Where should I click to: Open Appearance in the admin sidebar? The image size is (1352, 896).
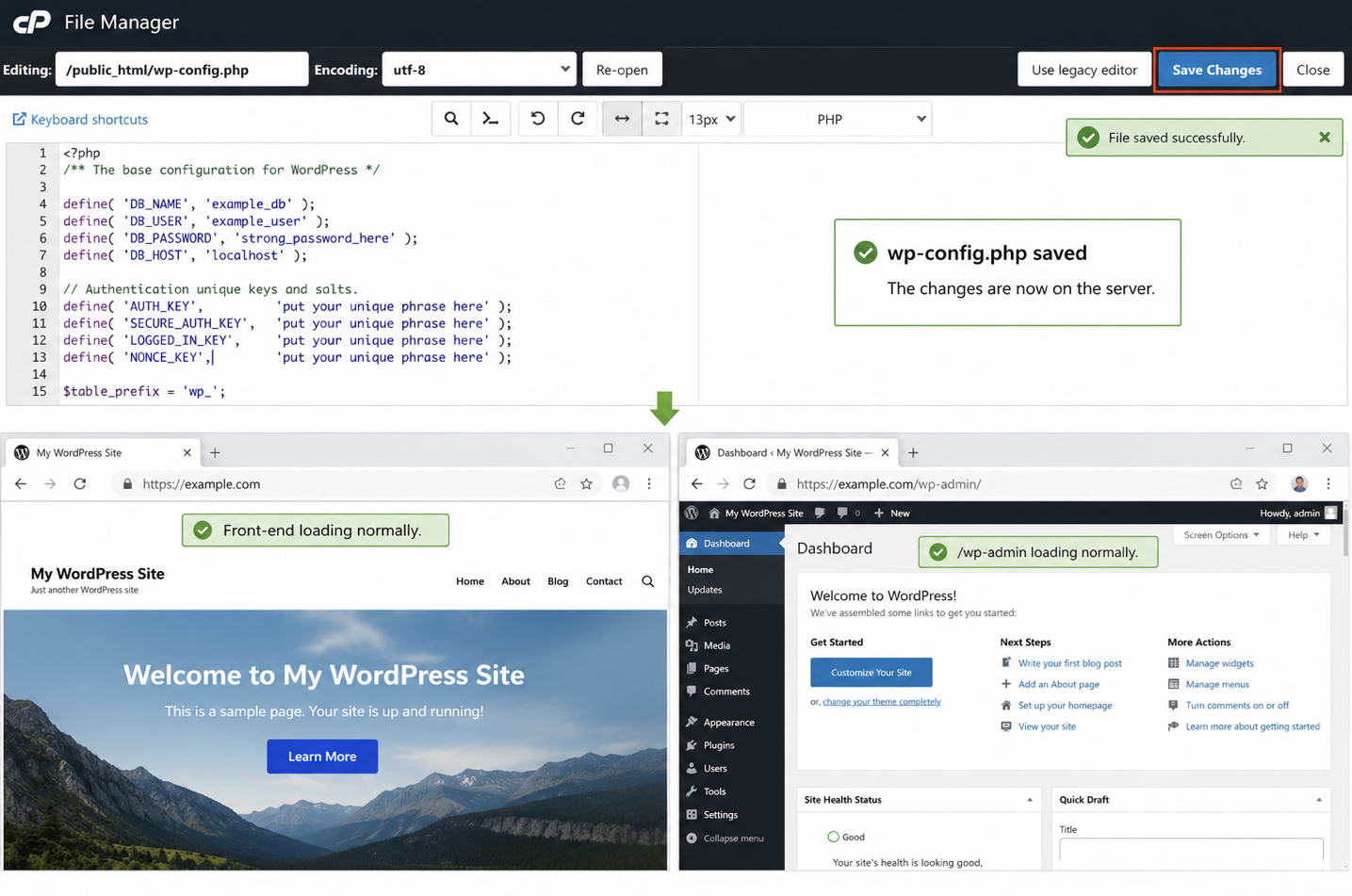point(731,723)
